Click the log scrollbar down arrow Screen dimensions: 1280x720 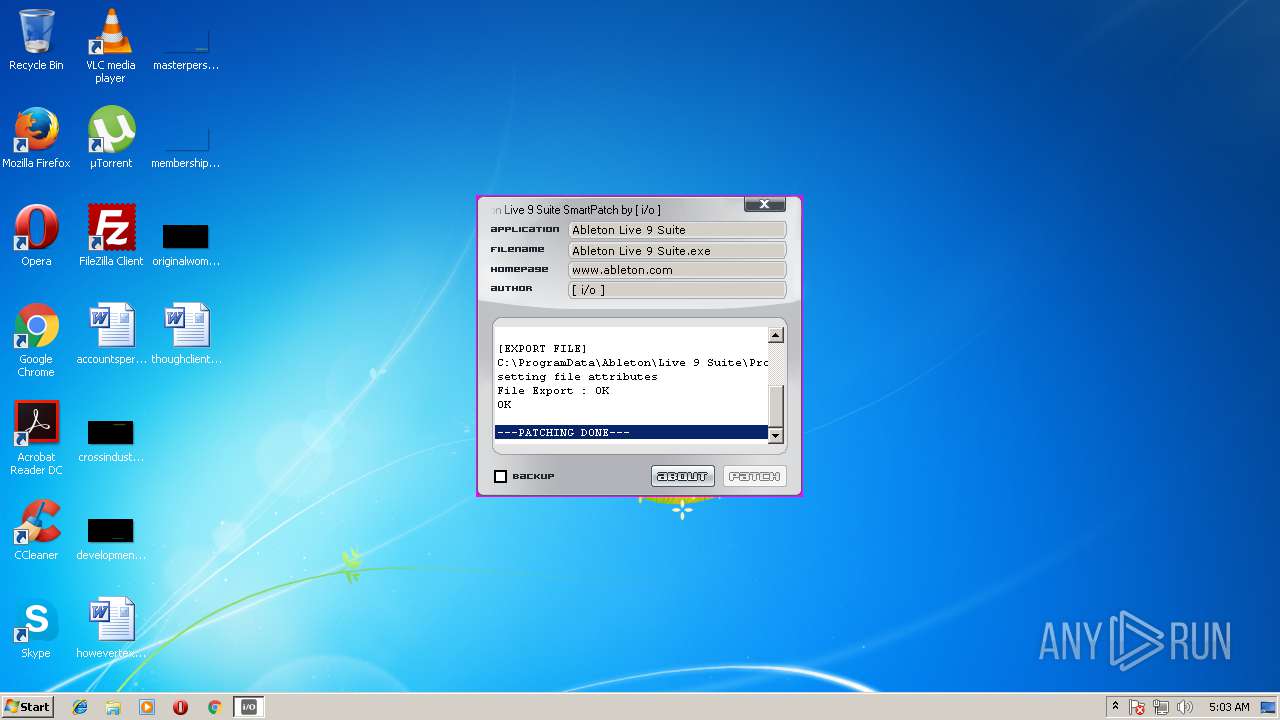click(775, 436)
